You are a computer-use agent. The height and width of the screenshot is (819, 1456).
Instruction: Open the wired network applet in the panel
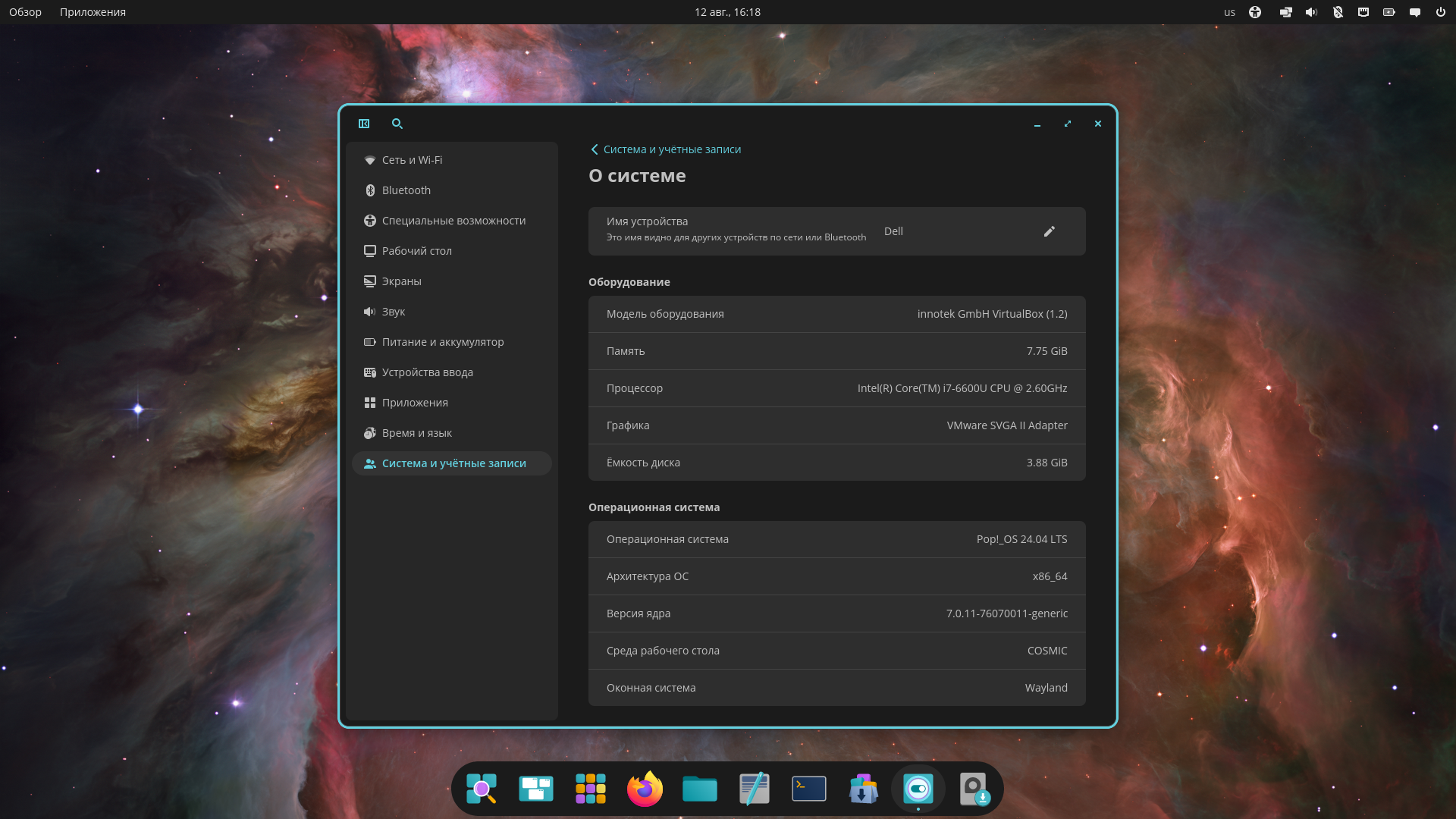1363,12
